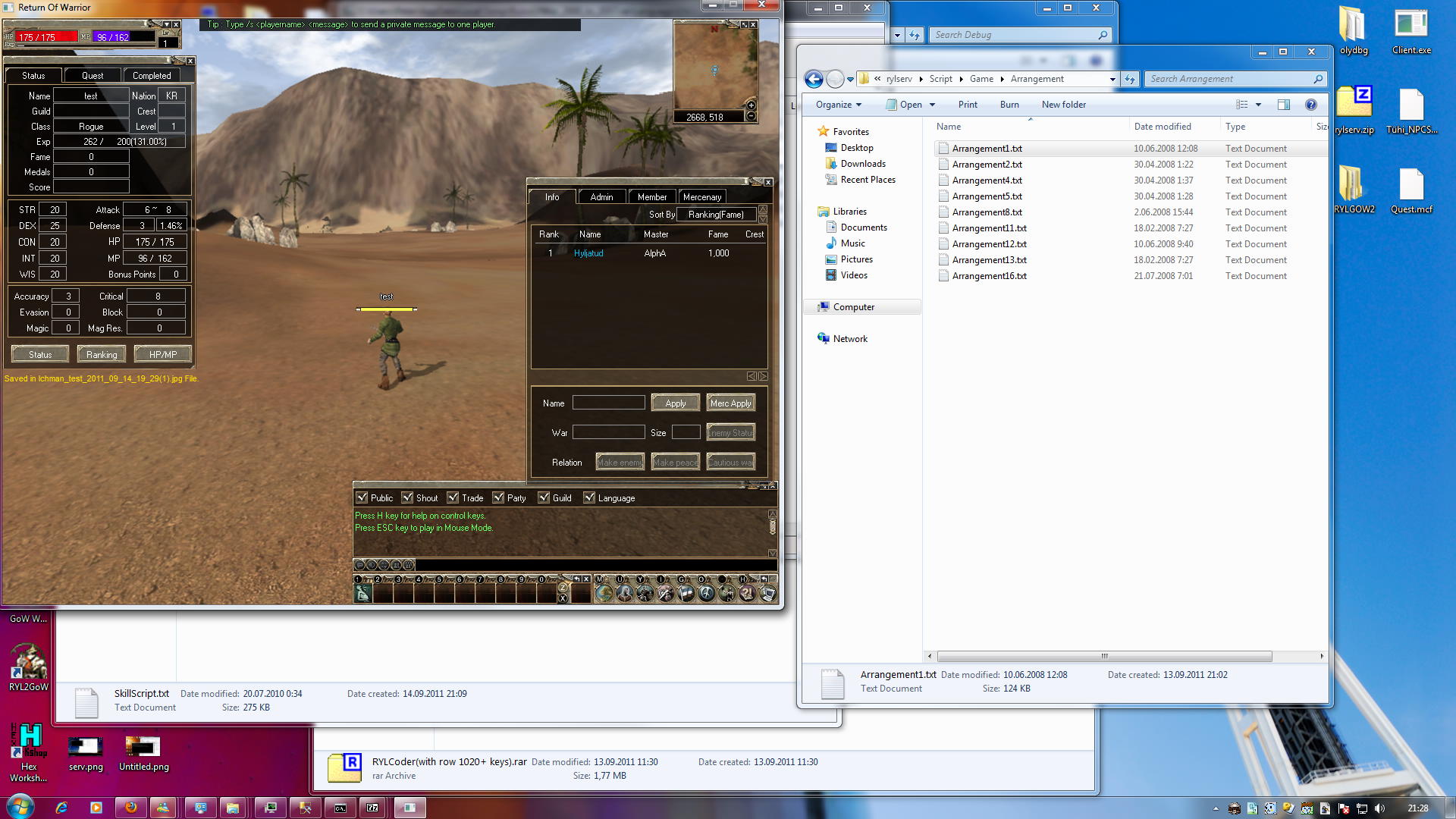Switch to the Quest tab in status panel

click(x=93, y=75)
